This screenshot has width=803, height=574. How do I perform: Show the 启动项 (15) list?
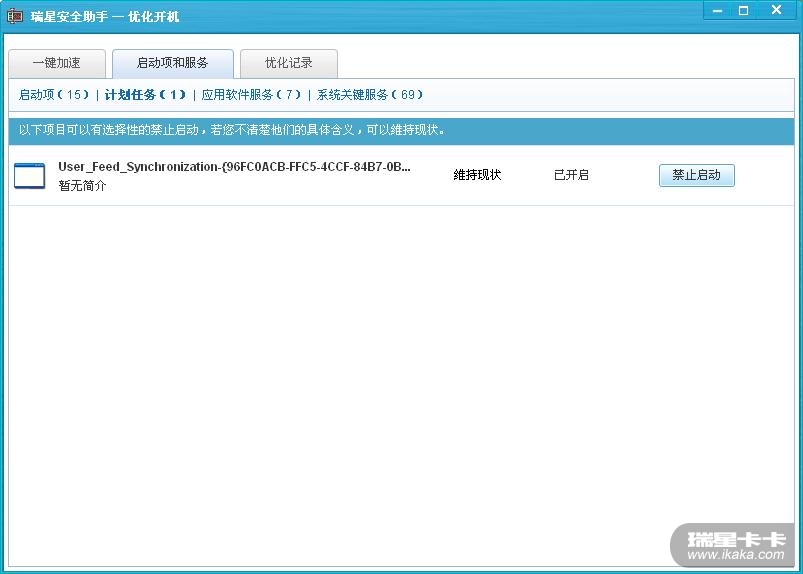(54, 95)
